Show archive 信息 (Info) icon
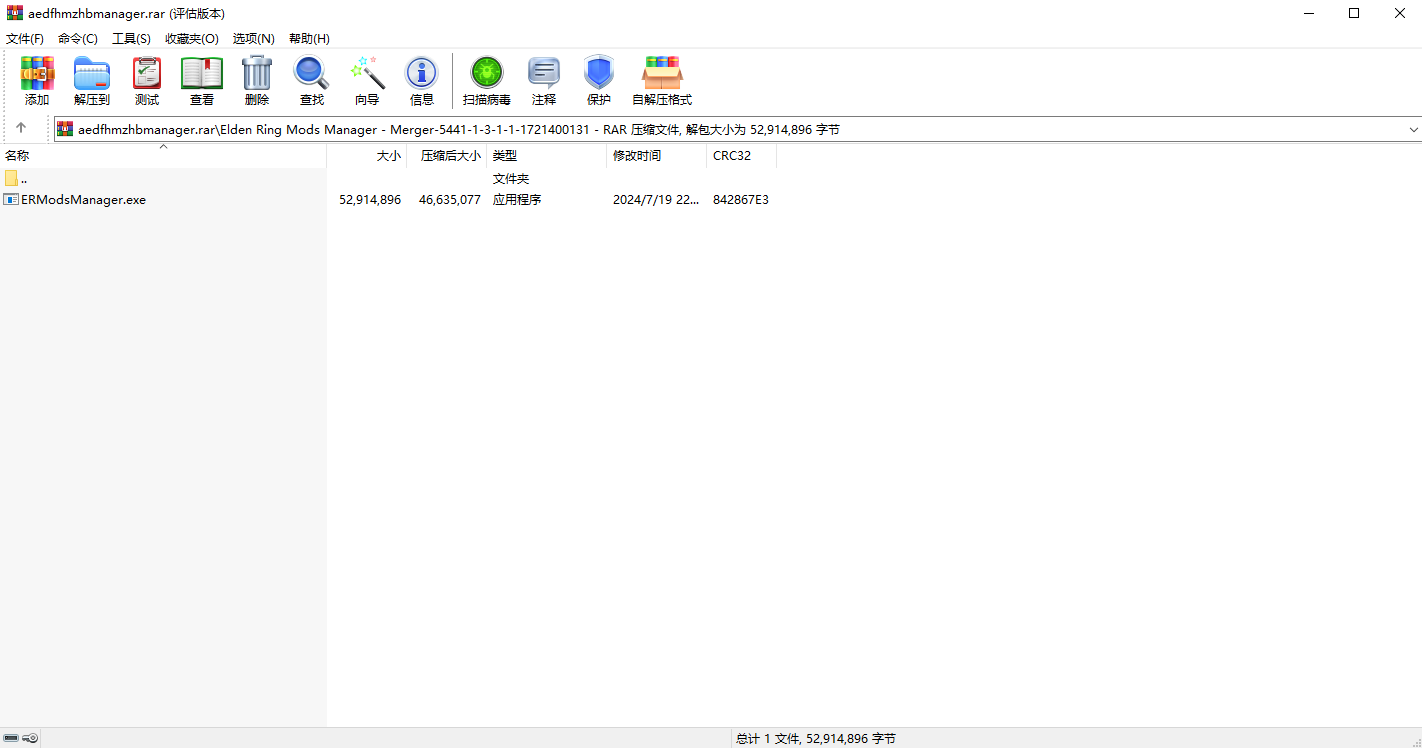 tap(422, 81)
